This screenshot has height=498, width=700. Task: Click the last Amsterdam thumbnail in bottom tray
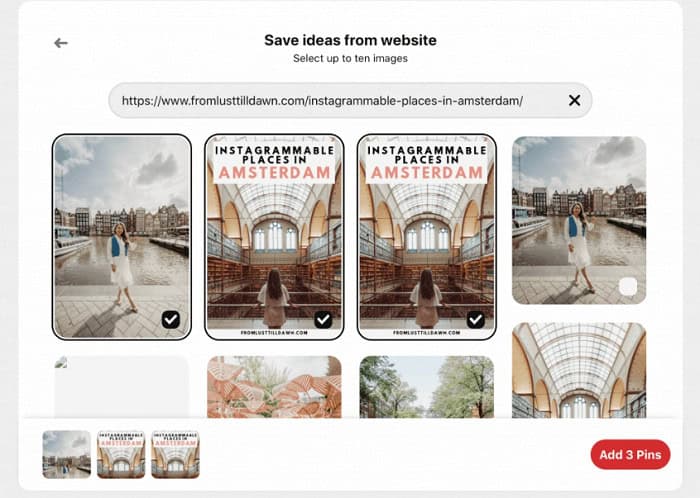click(x=175, y=454)
